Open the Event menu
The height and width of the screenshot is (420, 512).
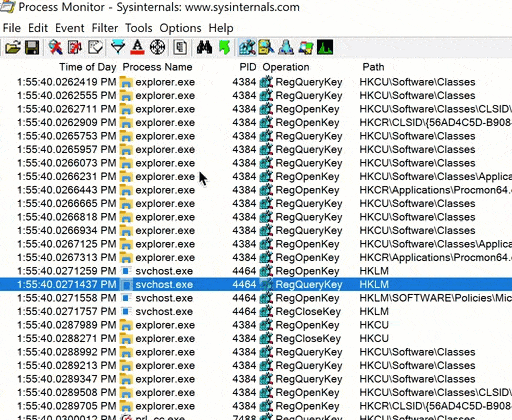coord(70,28)
